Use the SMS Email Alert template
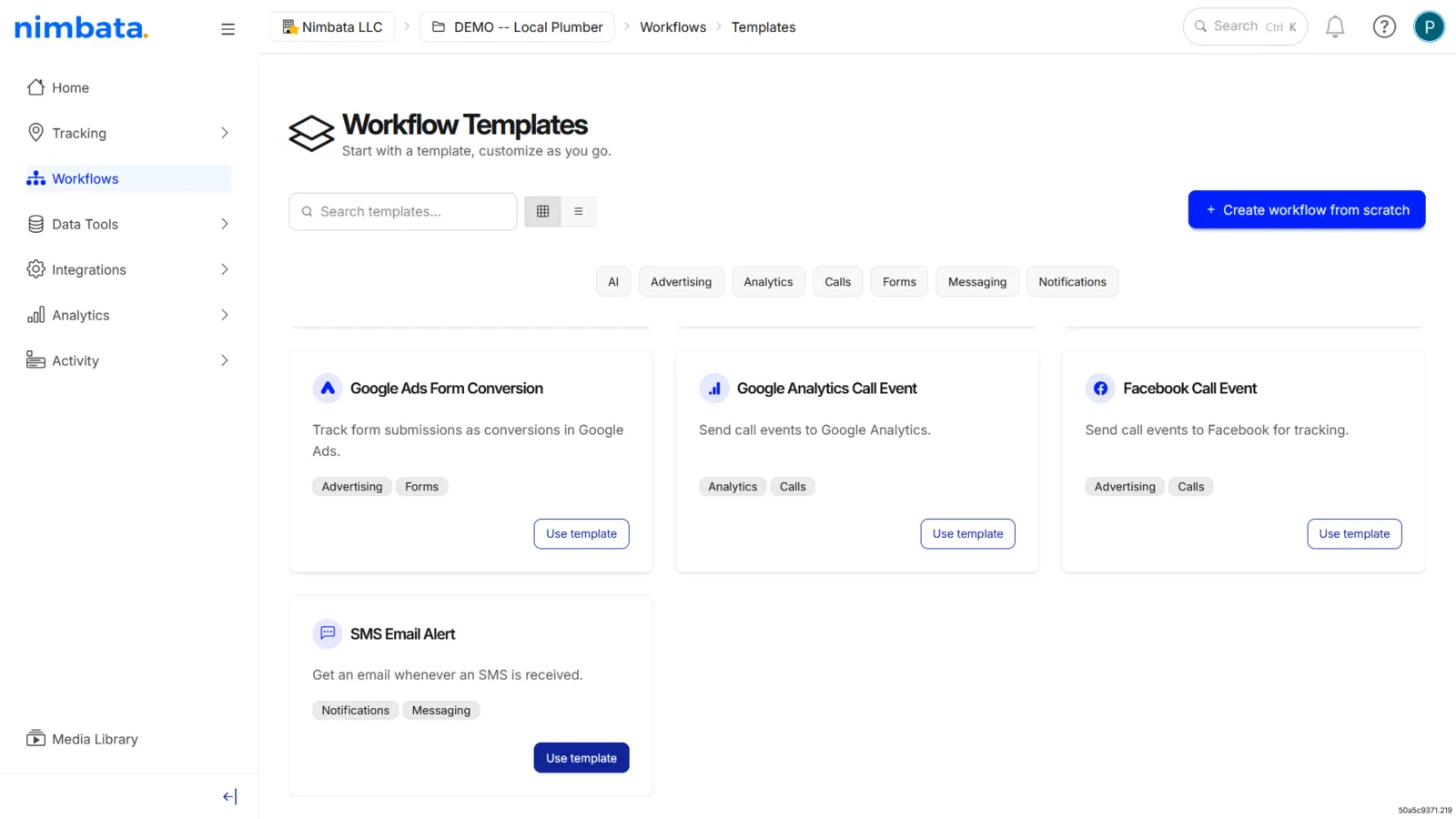The image size is (1456, 819). (581, 758)
